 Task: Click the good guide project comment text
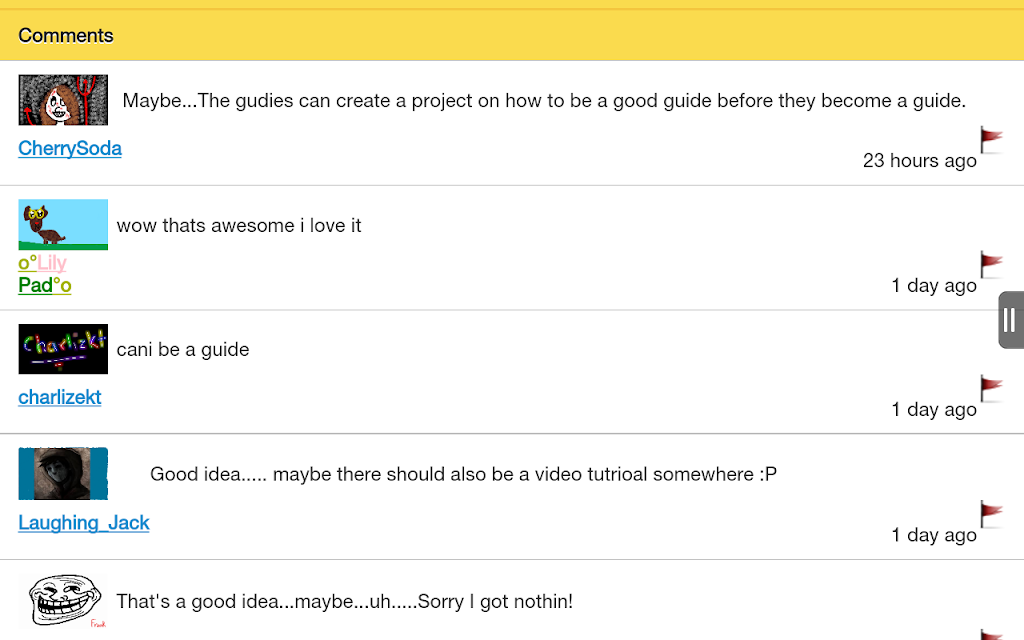pyautogui.click(x=544, y=101)
